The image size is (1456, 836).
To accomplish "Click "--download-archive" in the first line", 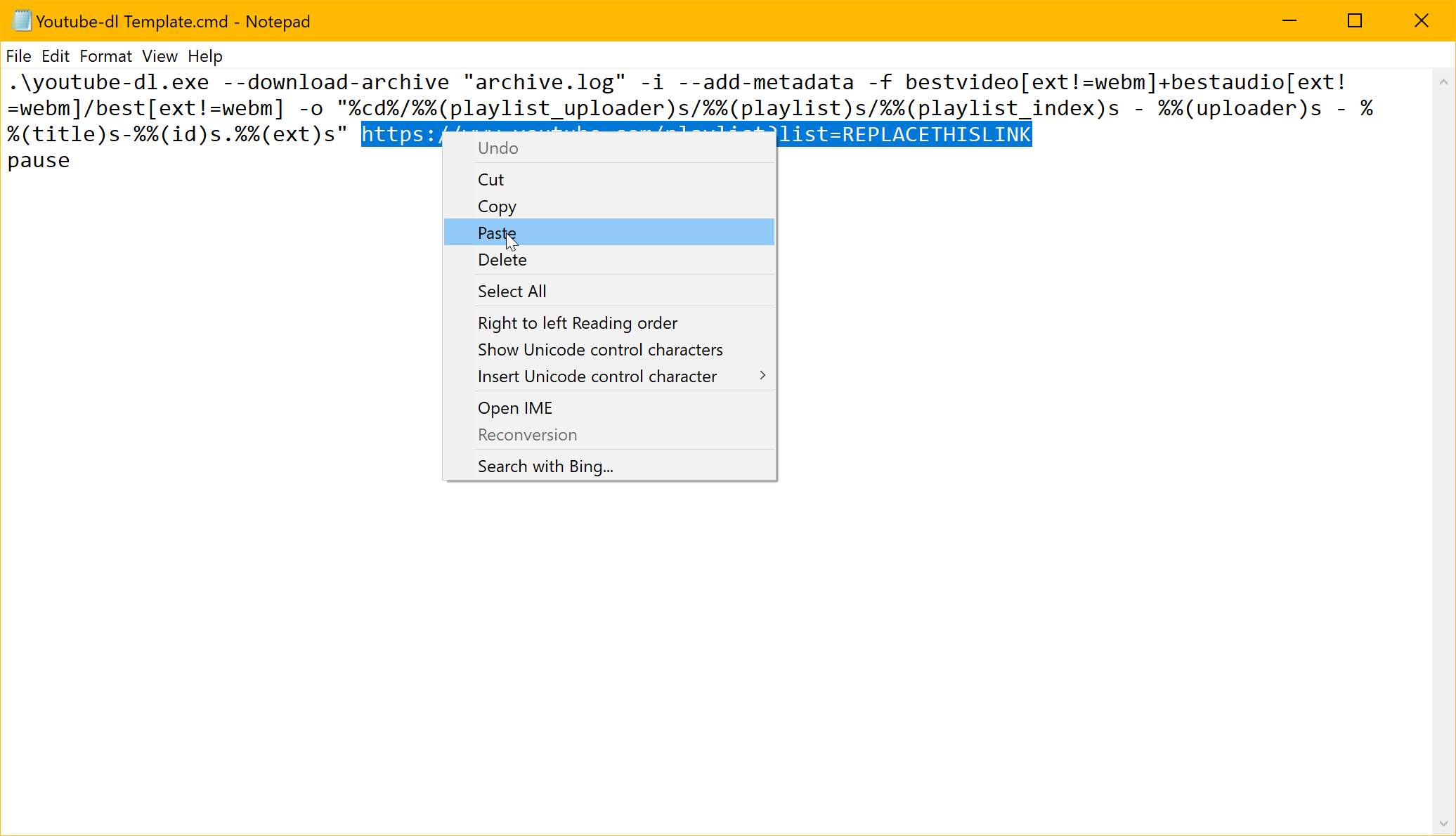I will [336, 82].
